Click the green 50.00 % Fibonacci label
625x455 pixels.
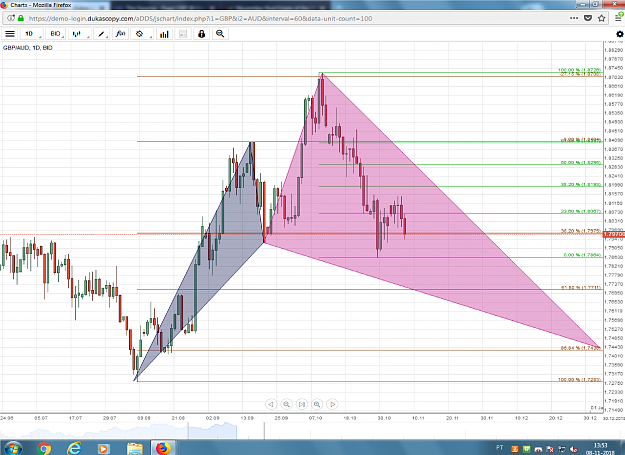(x=581, y=163)
